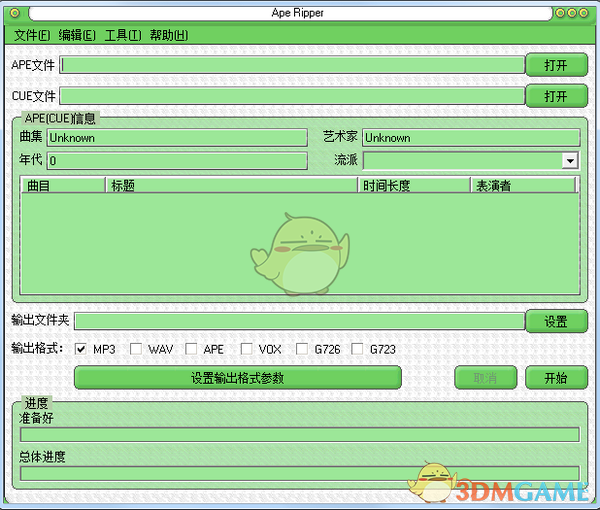The width and height of the screenshot is (600, 510).
Task: Toggle the G726 format checkbox
Action: [x=301, y=349]
